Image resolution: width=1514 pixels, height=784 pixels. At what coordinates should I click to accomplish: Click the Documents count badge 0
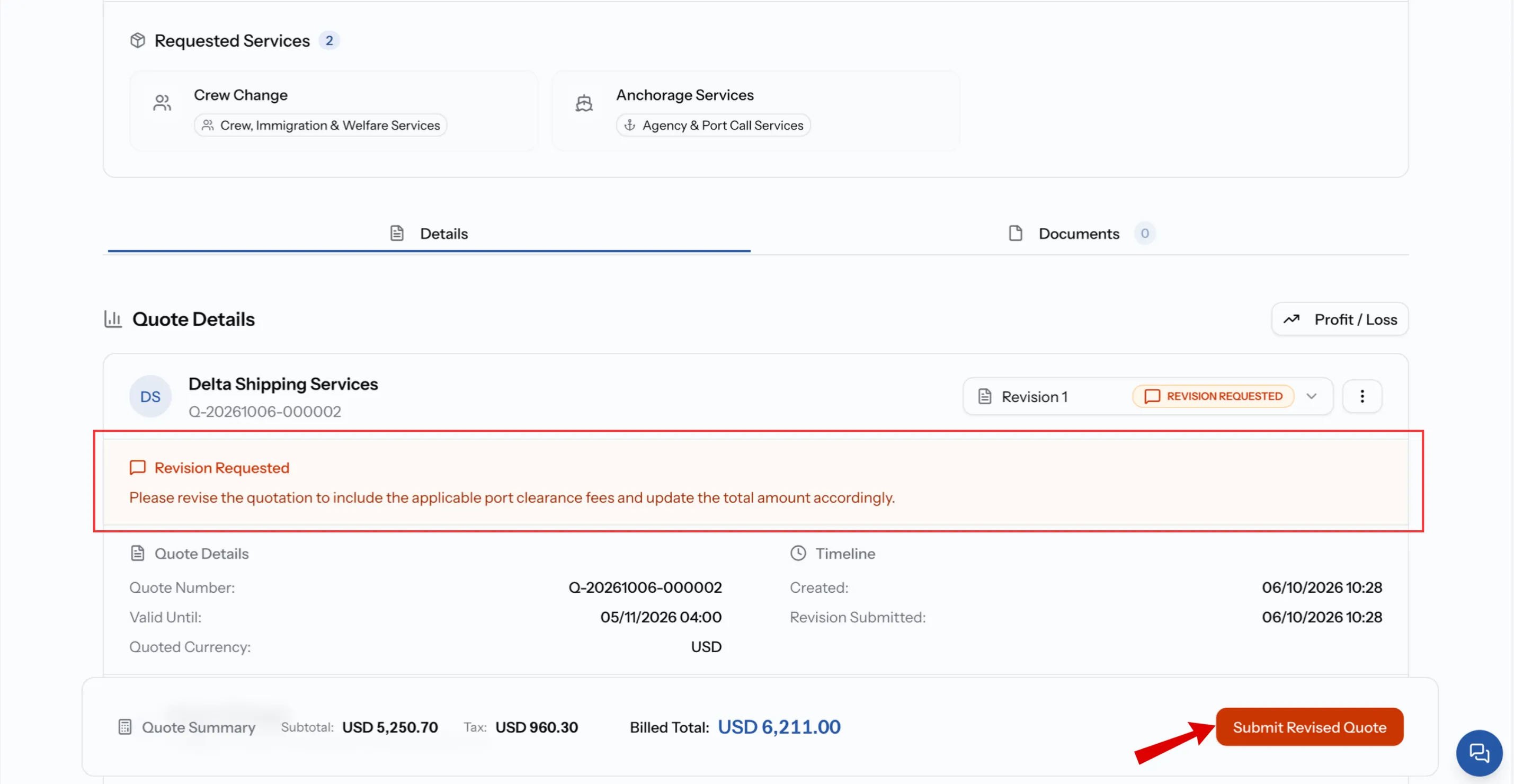(x=1144, y=233)
